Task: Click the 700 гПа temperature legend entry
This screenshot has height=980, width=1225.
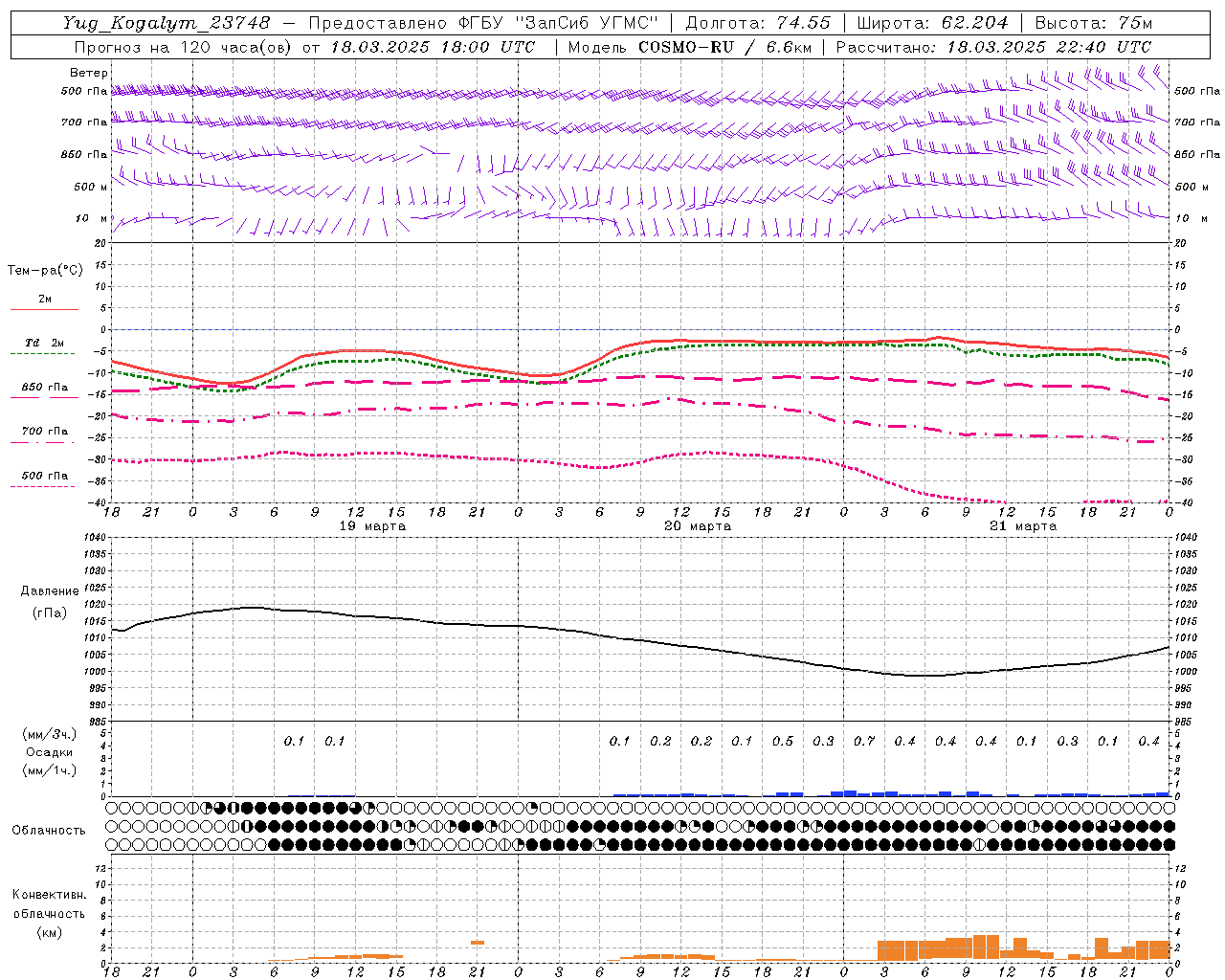Action: (x=44, y=431)
